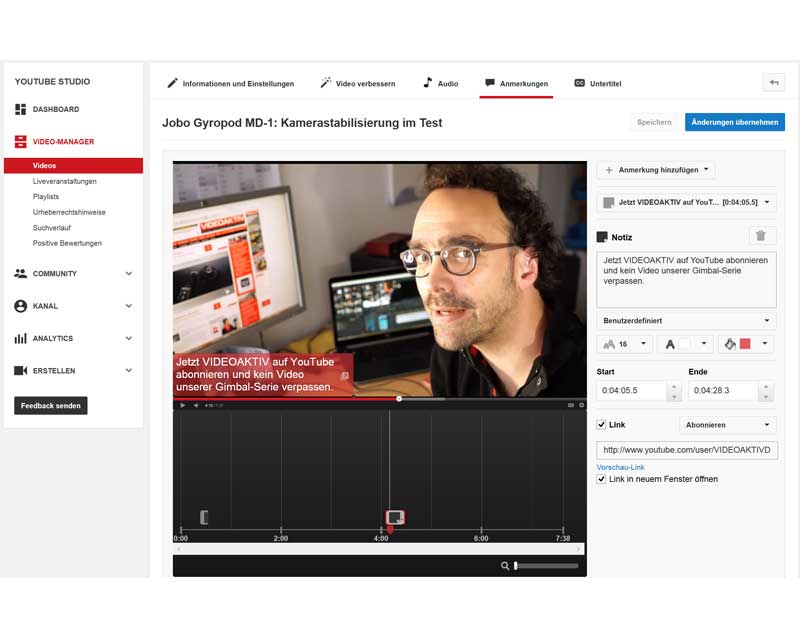Open Liveveranstaltungen in sidebar
This screenshot has width=800, height=640.
(64, 181)
